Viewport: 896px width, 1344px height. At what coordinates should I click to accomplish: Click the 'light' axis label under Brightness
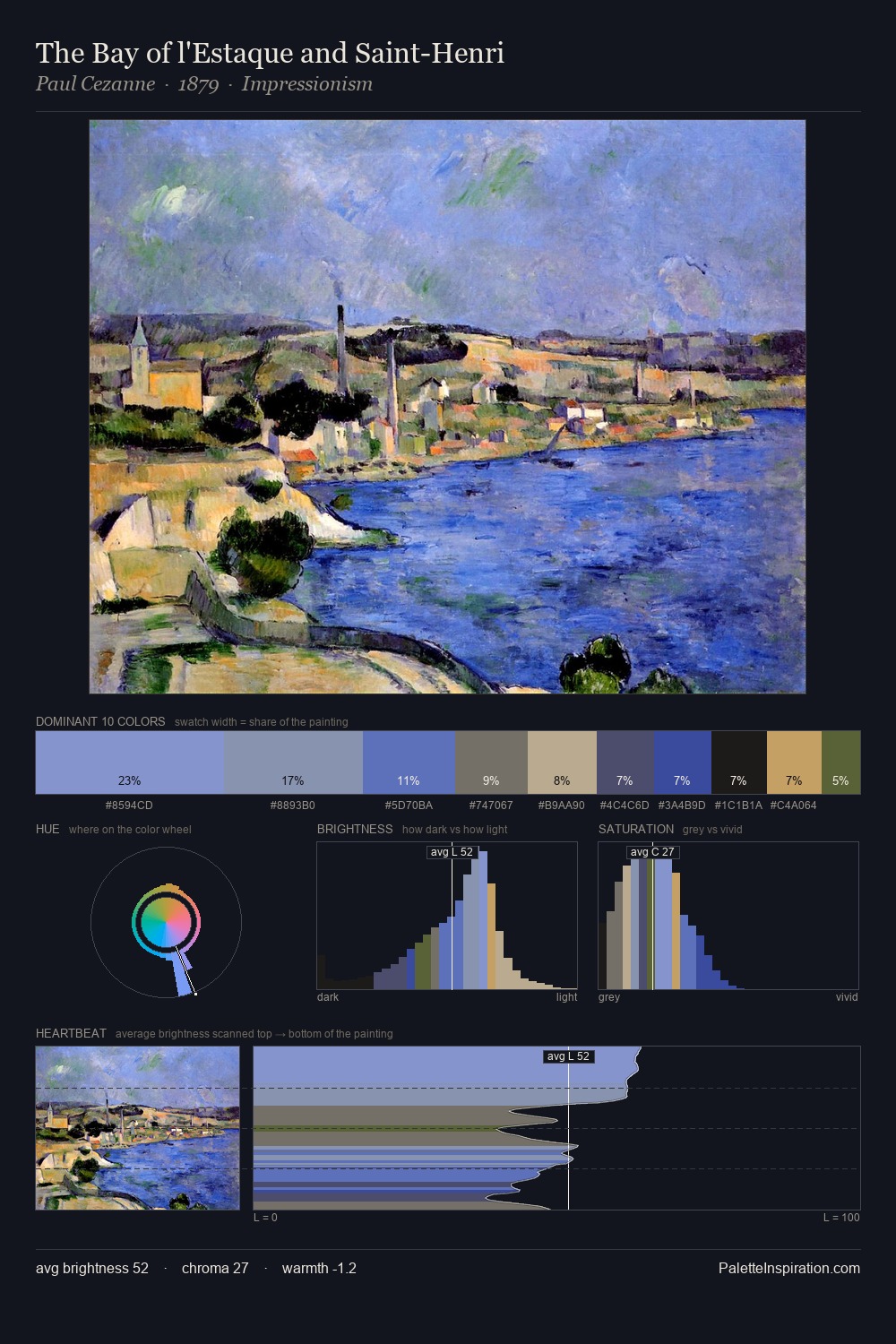[x=567, y=996]
